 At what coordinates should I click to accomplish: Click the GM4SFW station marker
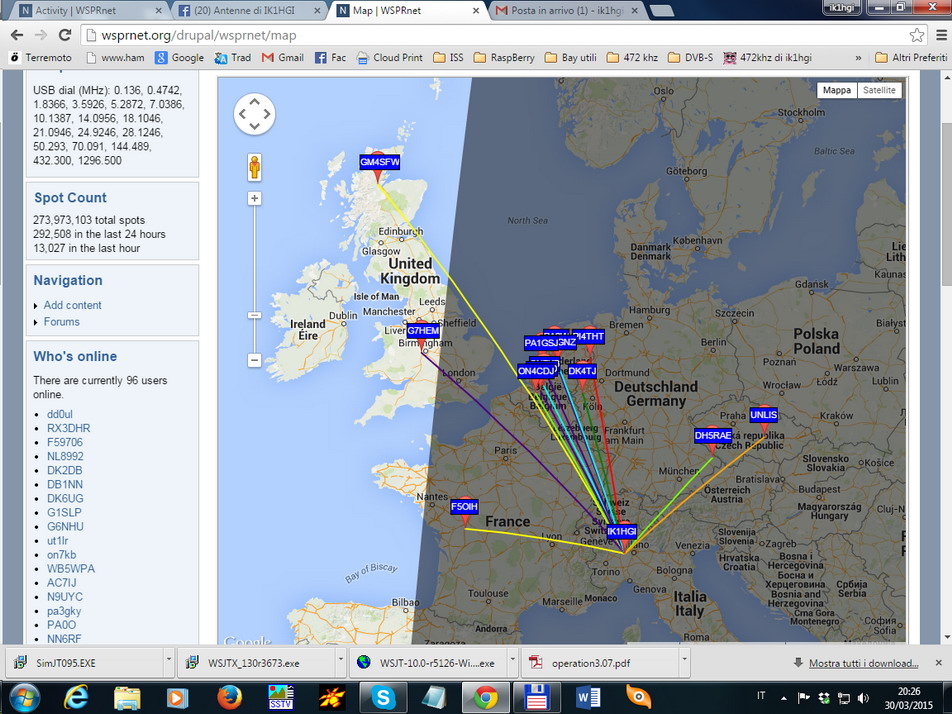[x=379, y=163]
